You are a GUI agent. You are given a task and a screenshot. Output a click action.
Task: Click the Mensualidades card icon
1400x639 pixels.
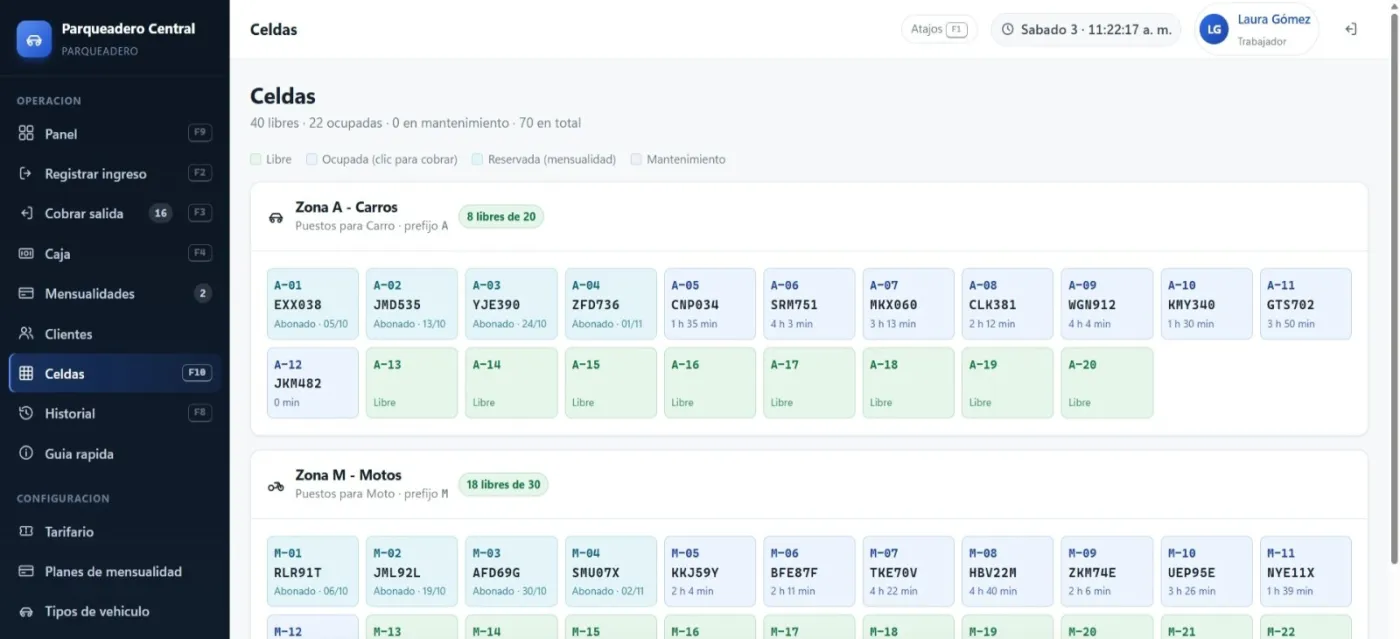pos(26,294)
